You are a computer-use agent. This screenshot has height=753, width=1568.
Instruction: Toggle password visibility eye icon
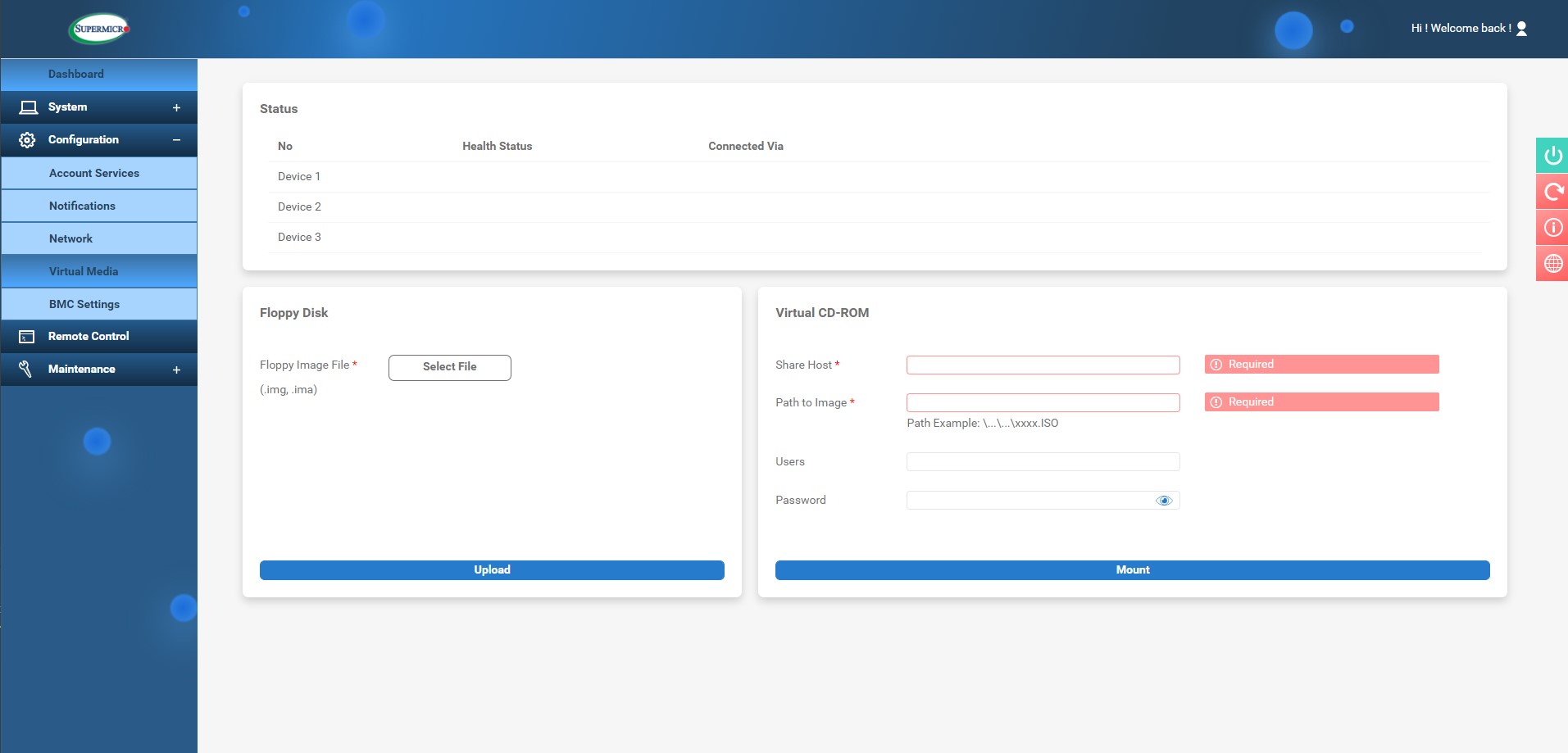point(1163,501)
